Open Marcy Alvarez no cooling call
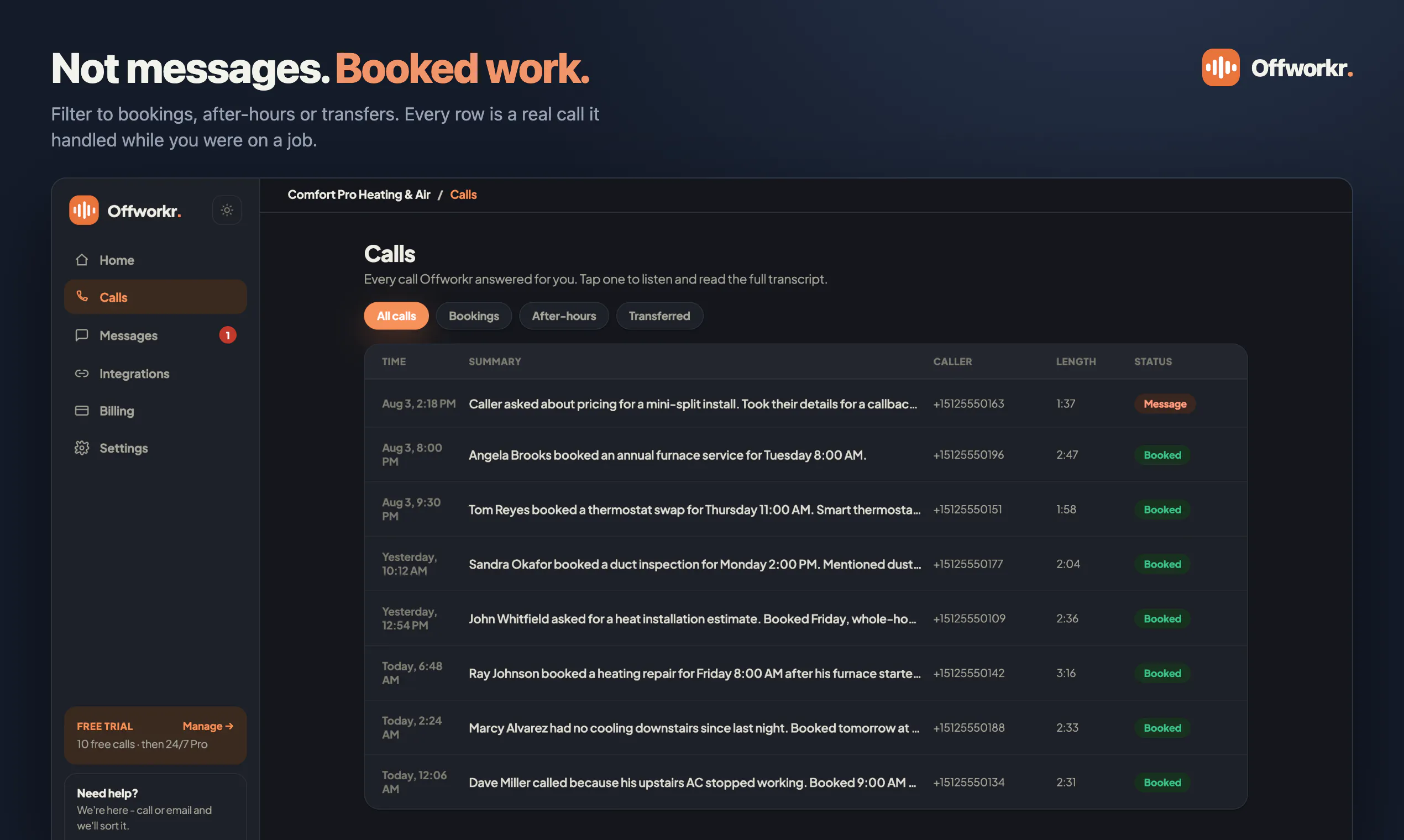 [805, 728]
